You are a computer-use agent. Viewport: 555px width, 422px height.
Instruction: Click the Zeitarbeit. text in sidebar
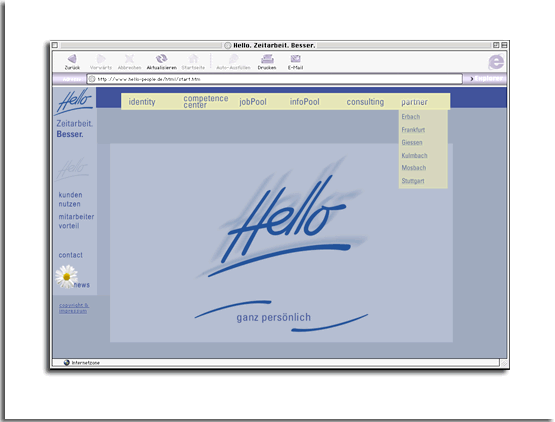(75, 124)
